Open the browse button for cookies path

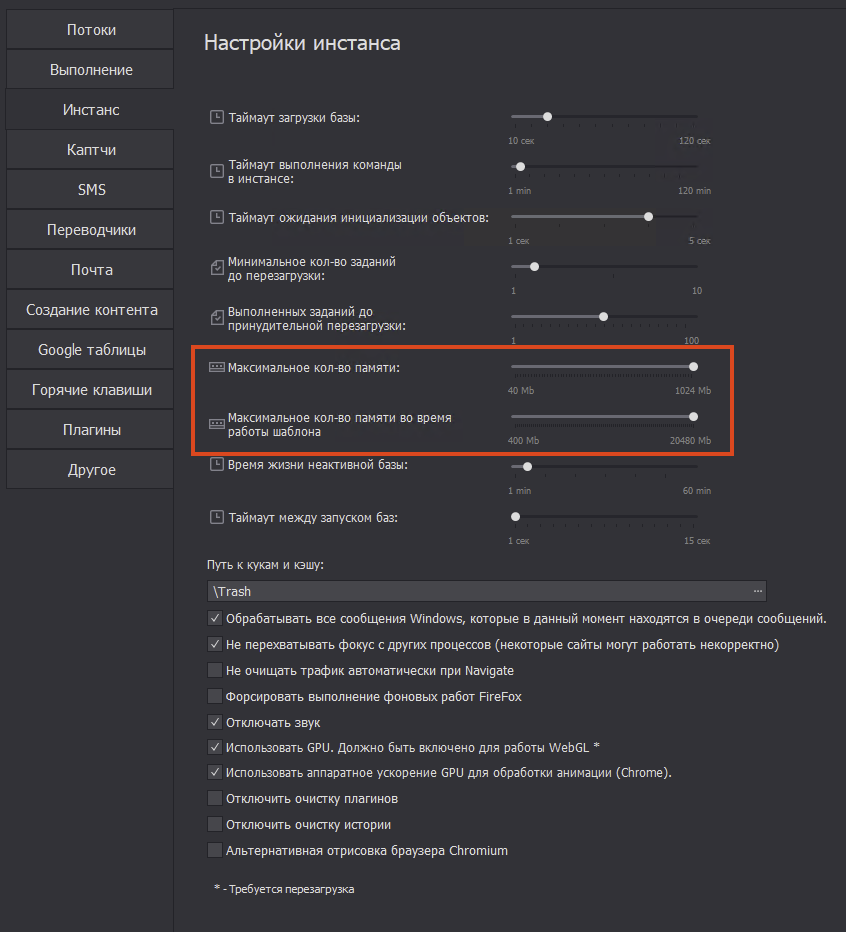coord(757,591)
